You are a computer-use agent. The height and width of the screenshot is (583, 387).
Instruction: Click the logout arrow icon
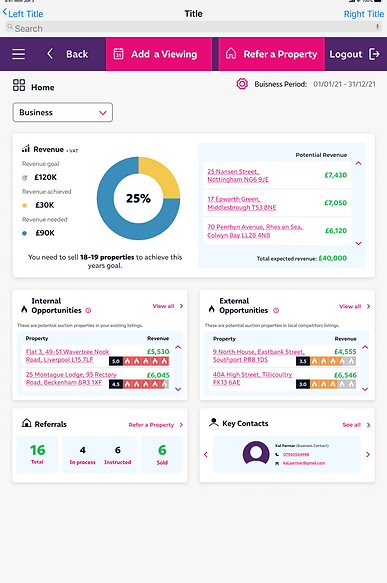pos(374,54)
